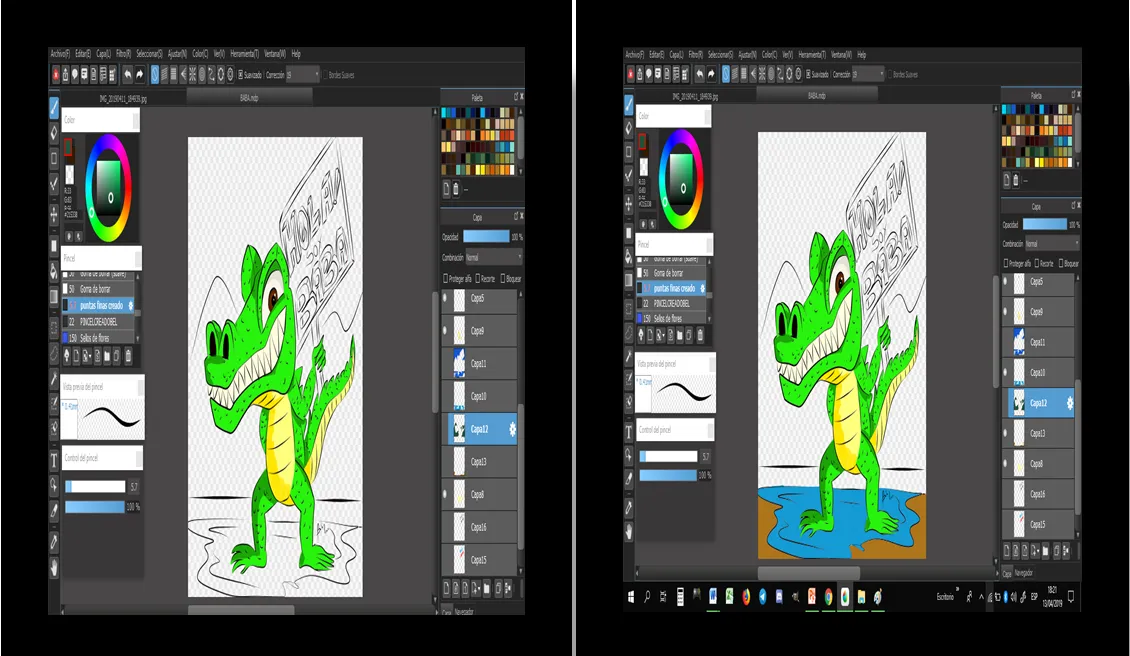1130x656 pixels.
Task: Add new layer in right window layer panel
Action: pos(1007,551)
